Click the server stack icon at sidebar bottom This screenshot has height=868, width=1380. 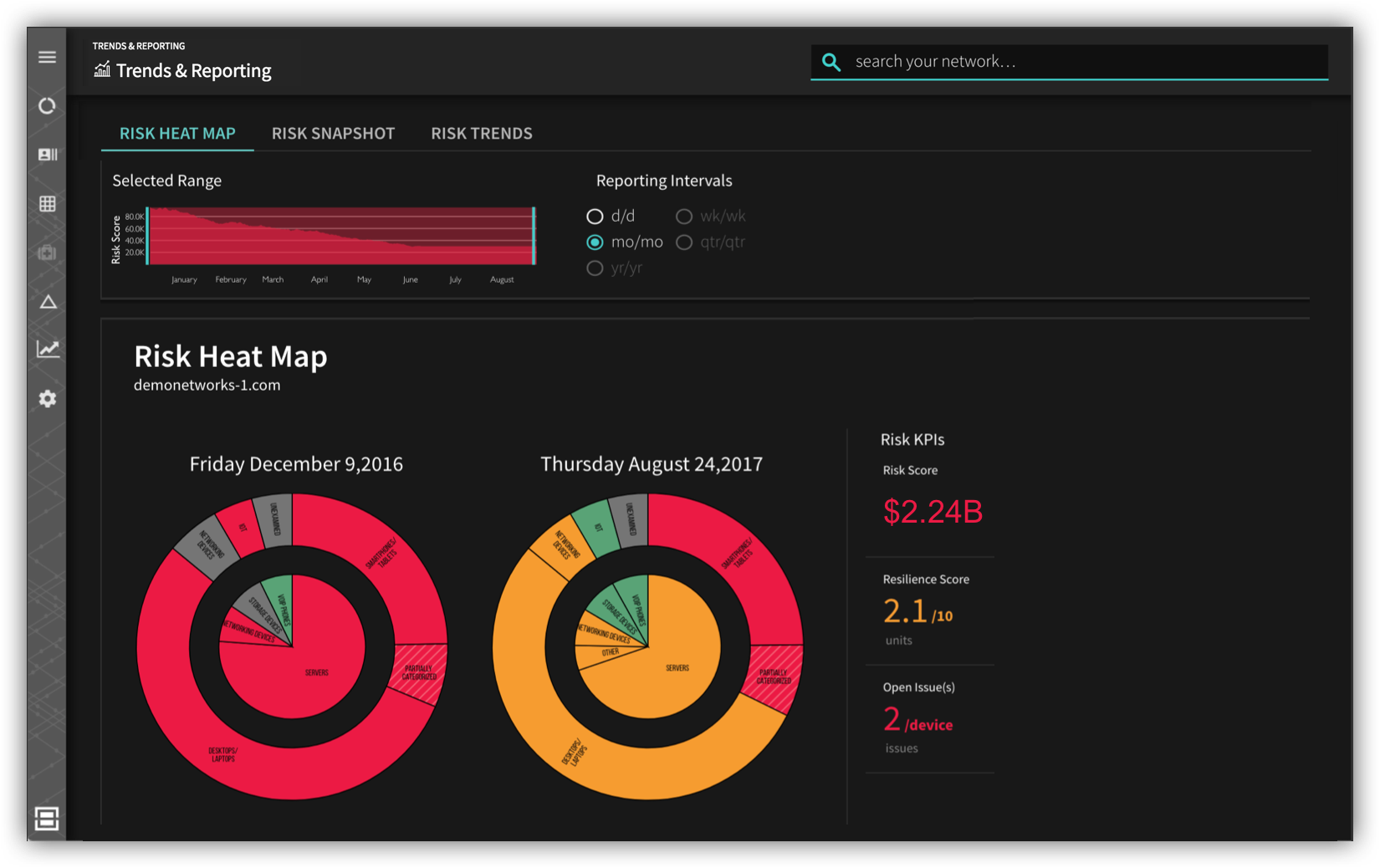(x=47, y=819)
